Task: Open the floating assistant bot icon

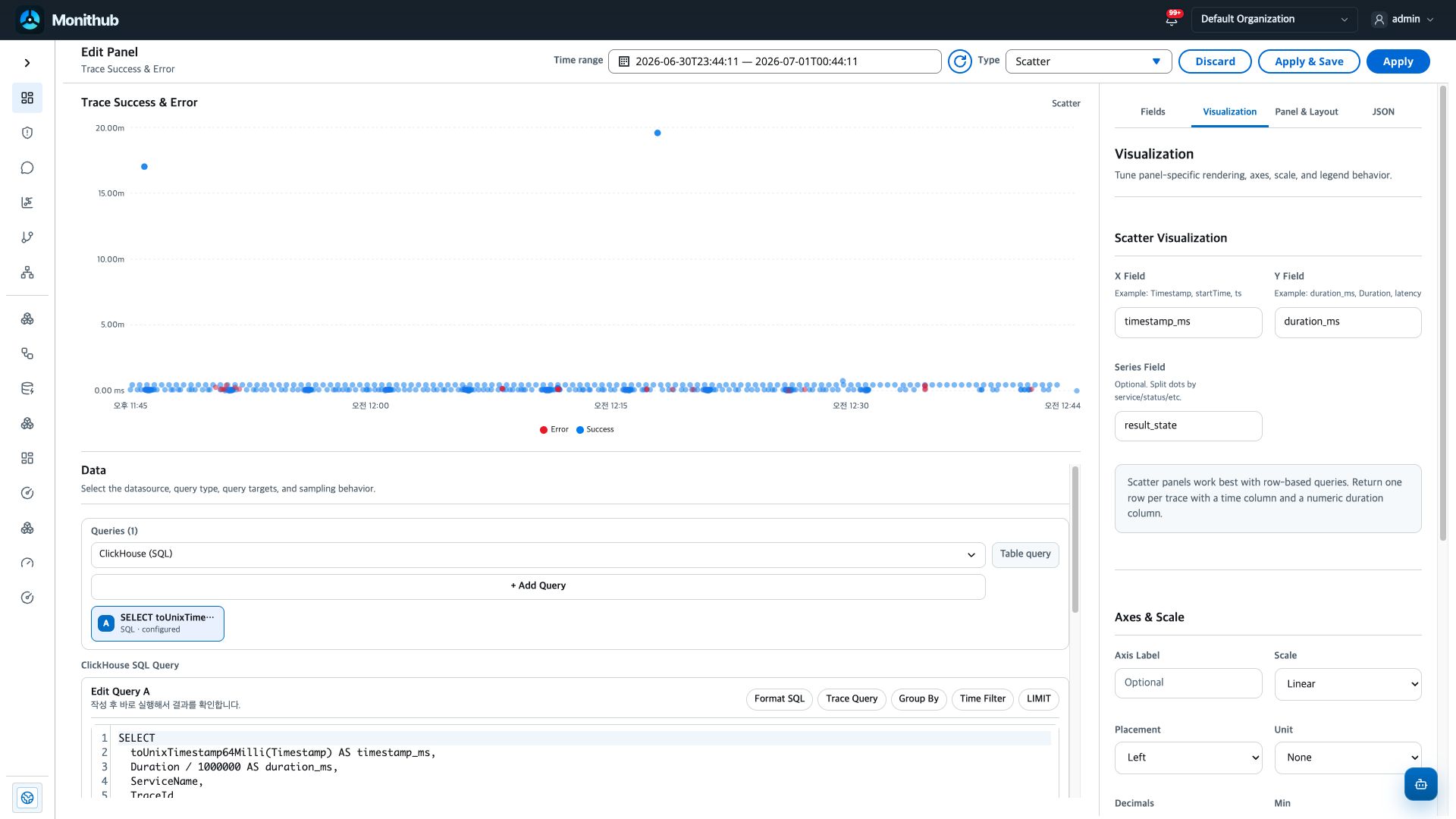Action: tap(1420, 784)
